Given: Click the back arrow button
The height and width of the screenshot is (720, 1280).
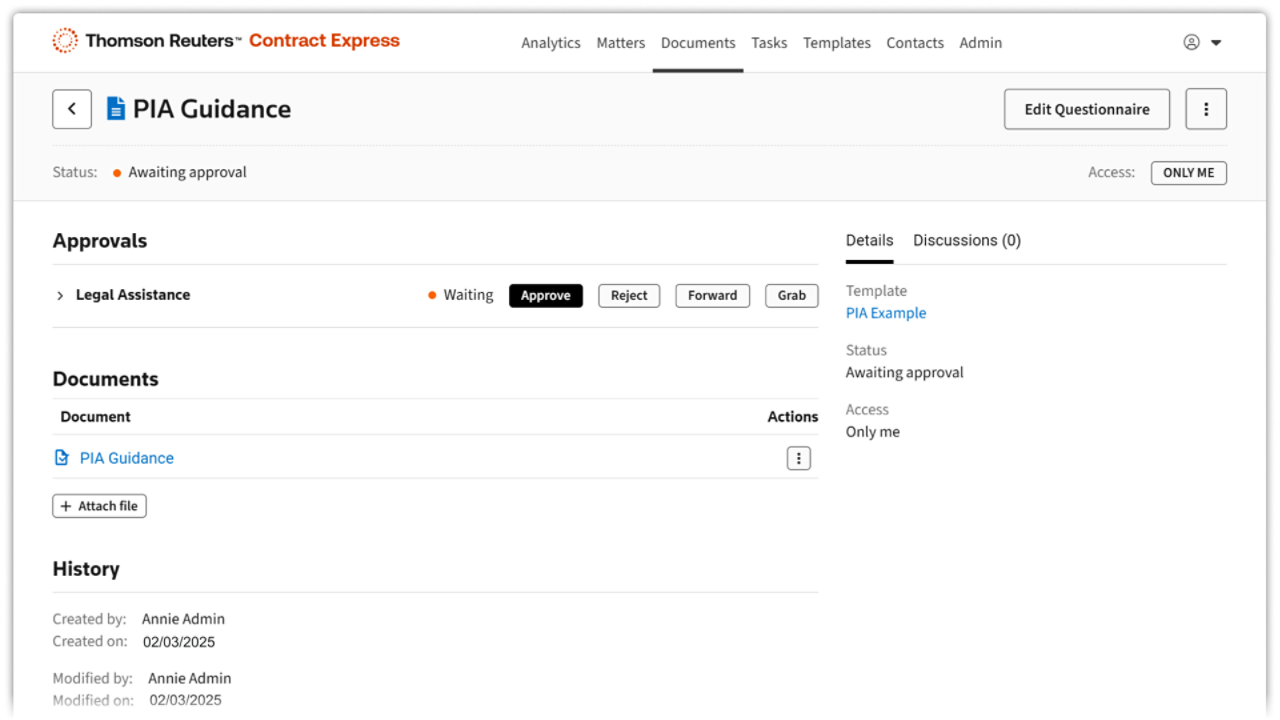Looking at the screenshot, I should click(x=72, y=109).
